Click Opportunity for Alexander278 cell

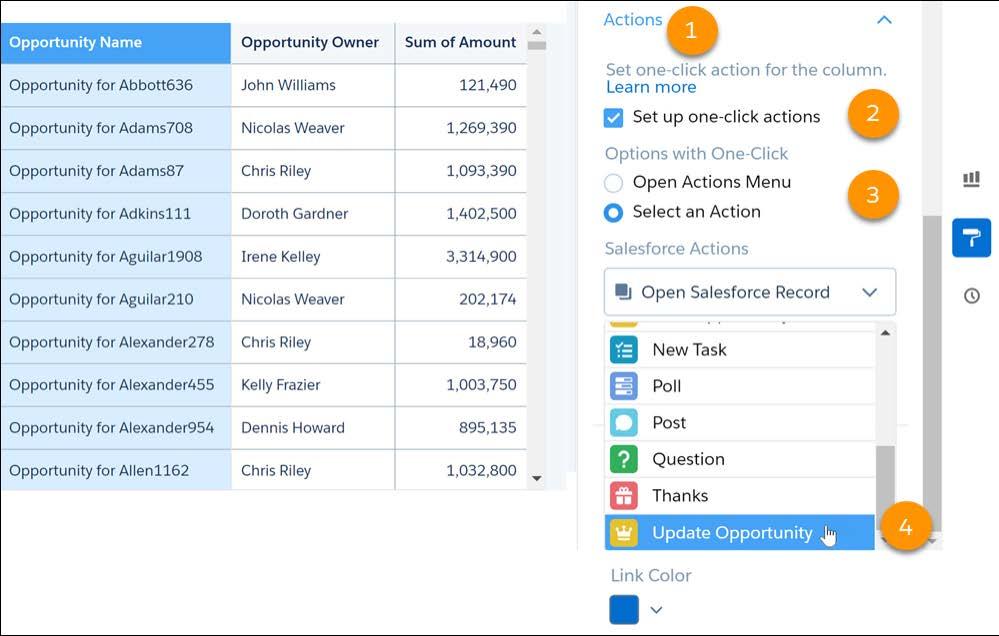point(115,342)
